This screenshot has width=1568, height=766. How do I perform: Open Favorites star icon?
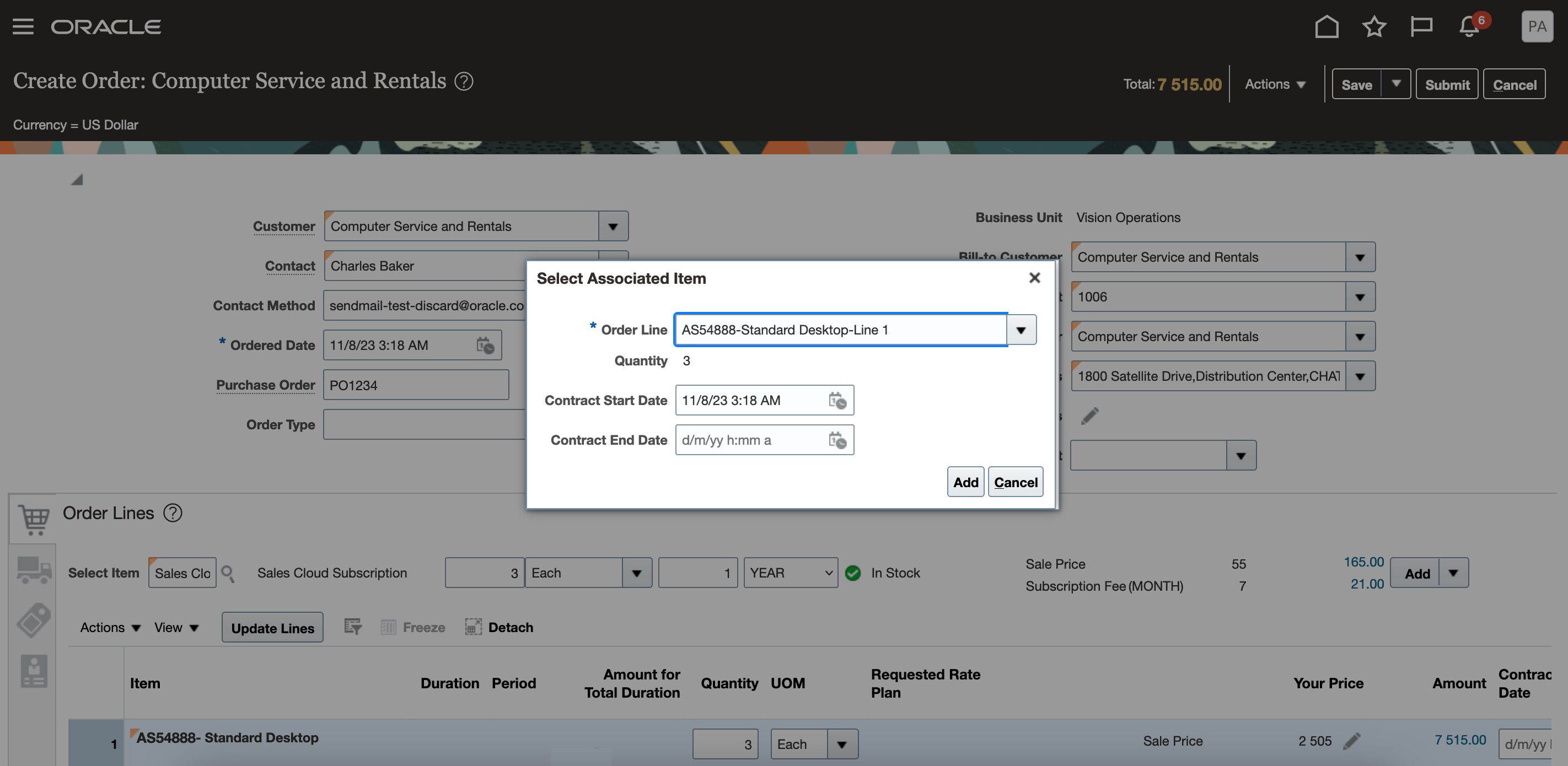coord(1374,26)
